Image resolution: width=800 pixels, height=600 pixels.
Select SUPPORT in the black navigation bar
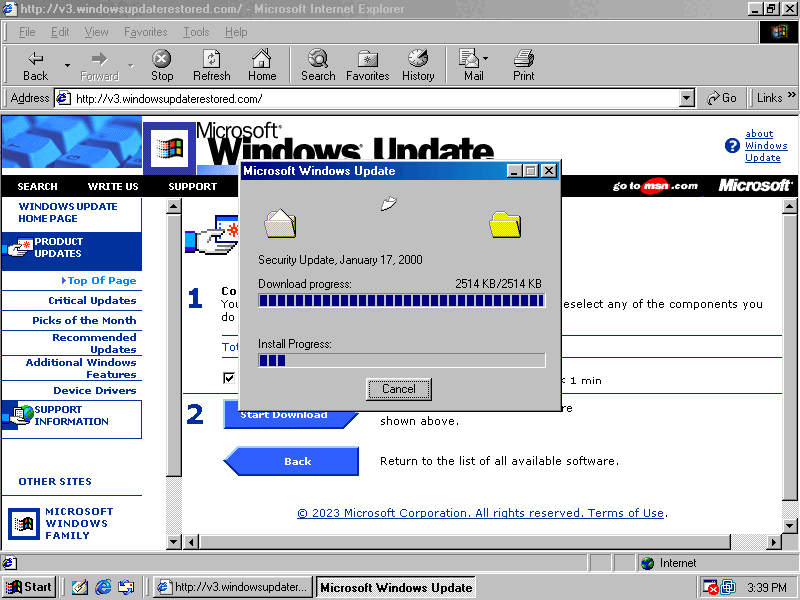point(192,186)
